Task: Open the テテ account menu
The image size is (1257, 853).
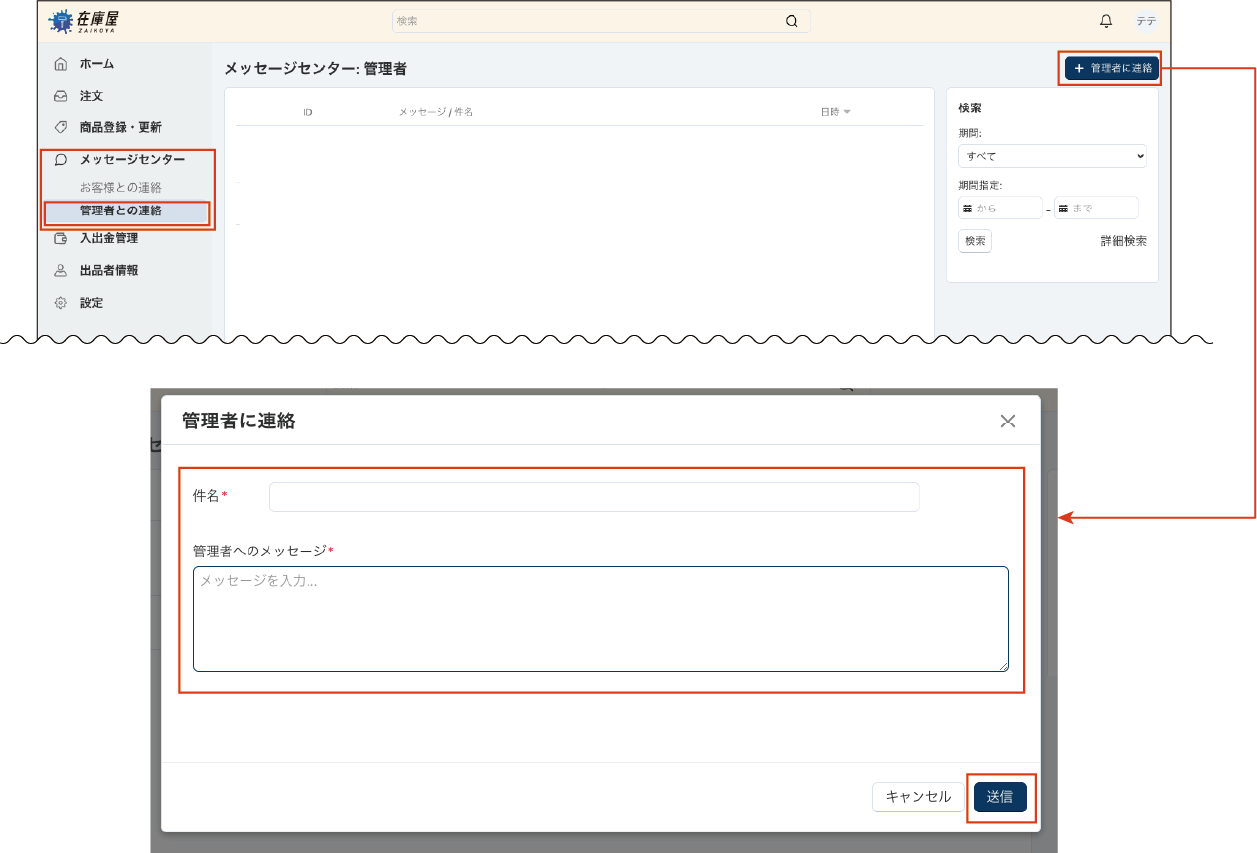Action: point(1145,20)
